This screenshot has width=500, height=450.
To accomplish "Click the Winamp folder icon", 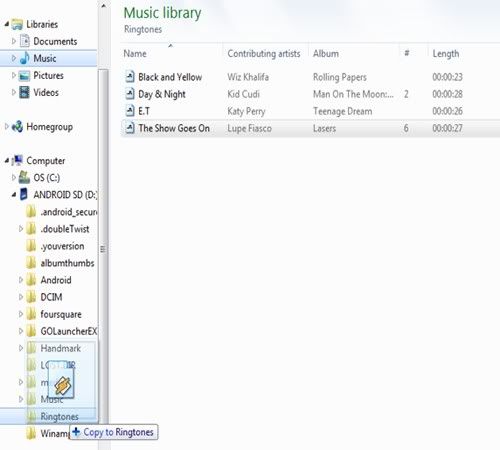I will pos(31,433).
